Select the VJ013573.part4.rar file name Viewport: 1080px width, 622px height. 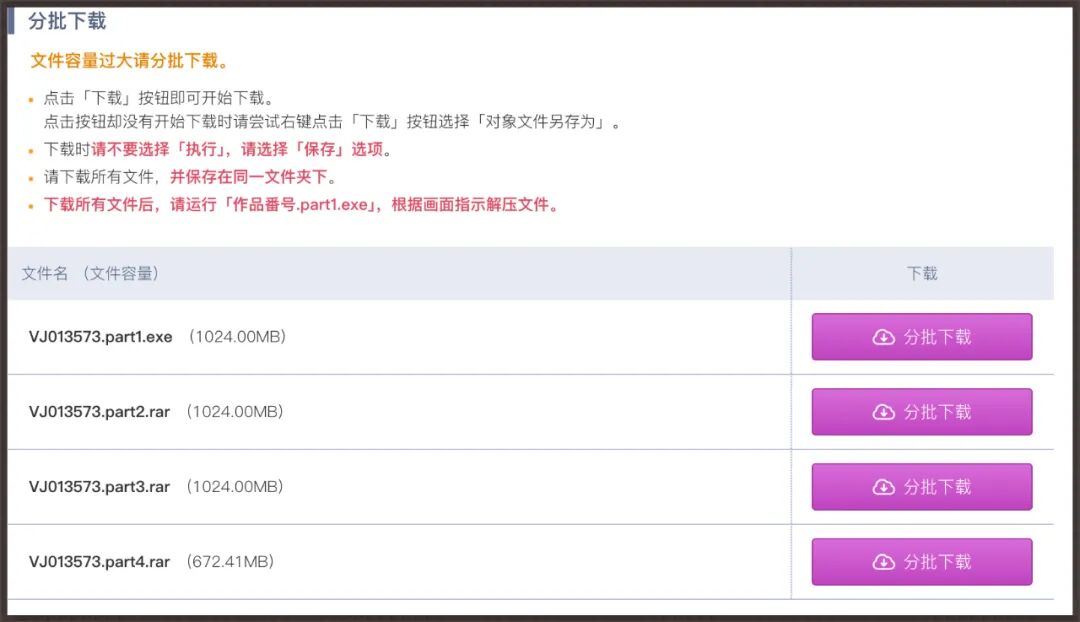[x=99, y=562]
